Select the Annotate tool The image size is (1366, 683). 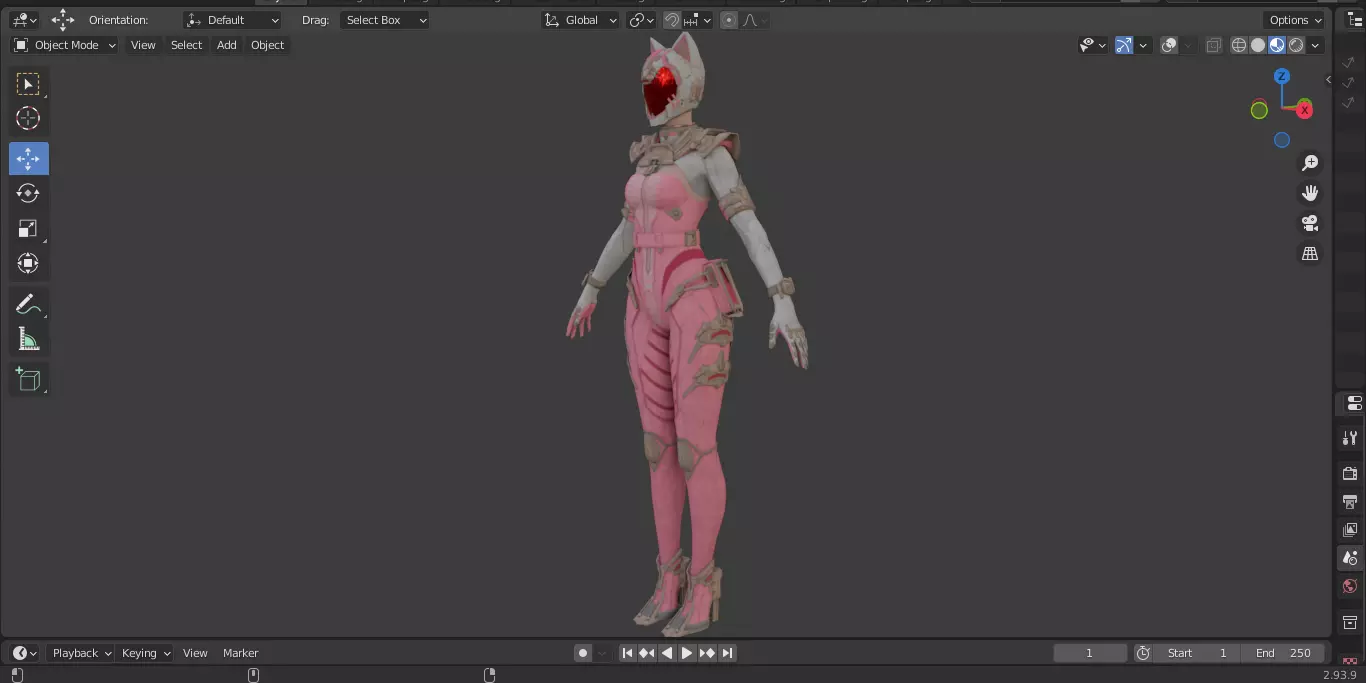28,304
